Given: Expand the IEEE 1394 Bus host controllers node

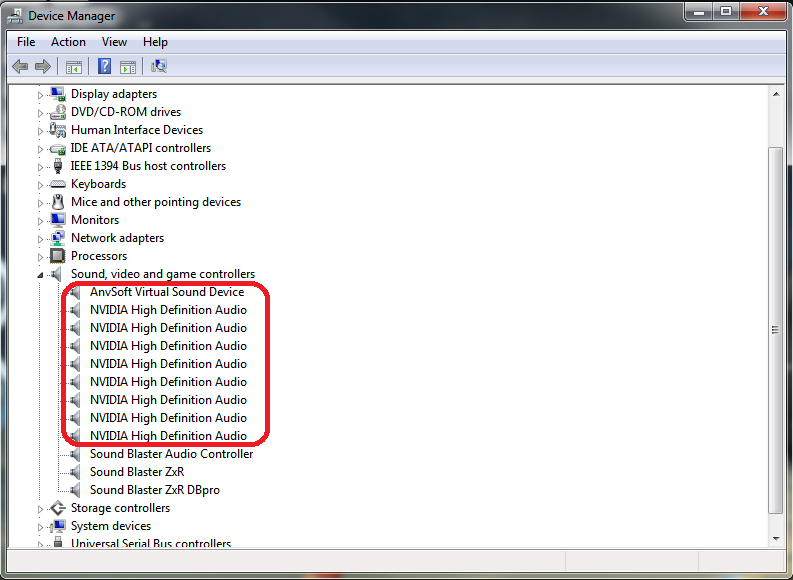Looking at the screenshot, I should [x=40, y=167].
